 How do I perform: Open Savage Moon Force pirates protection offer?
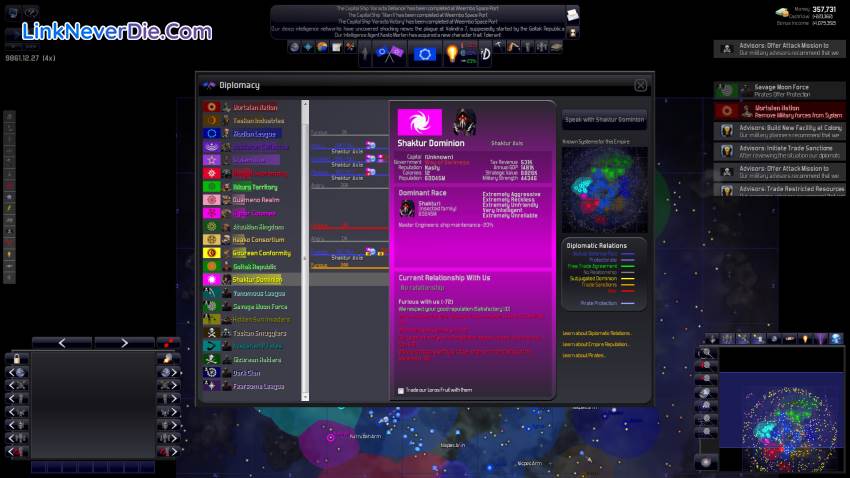(780, 91)
